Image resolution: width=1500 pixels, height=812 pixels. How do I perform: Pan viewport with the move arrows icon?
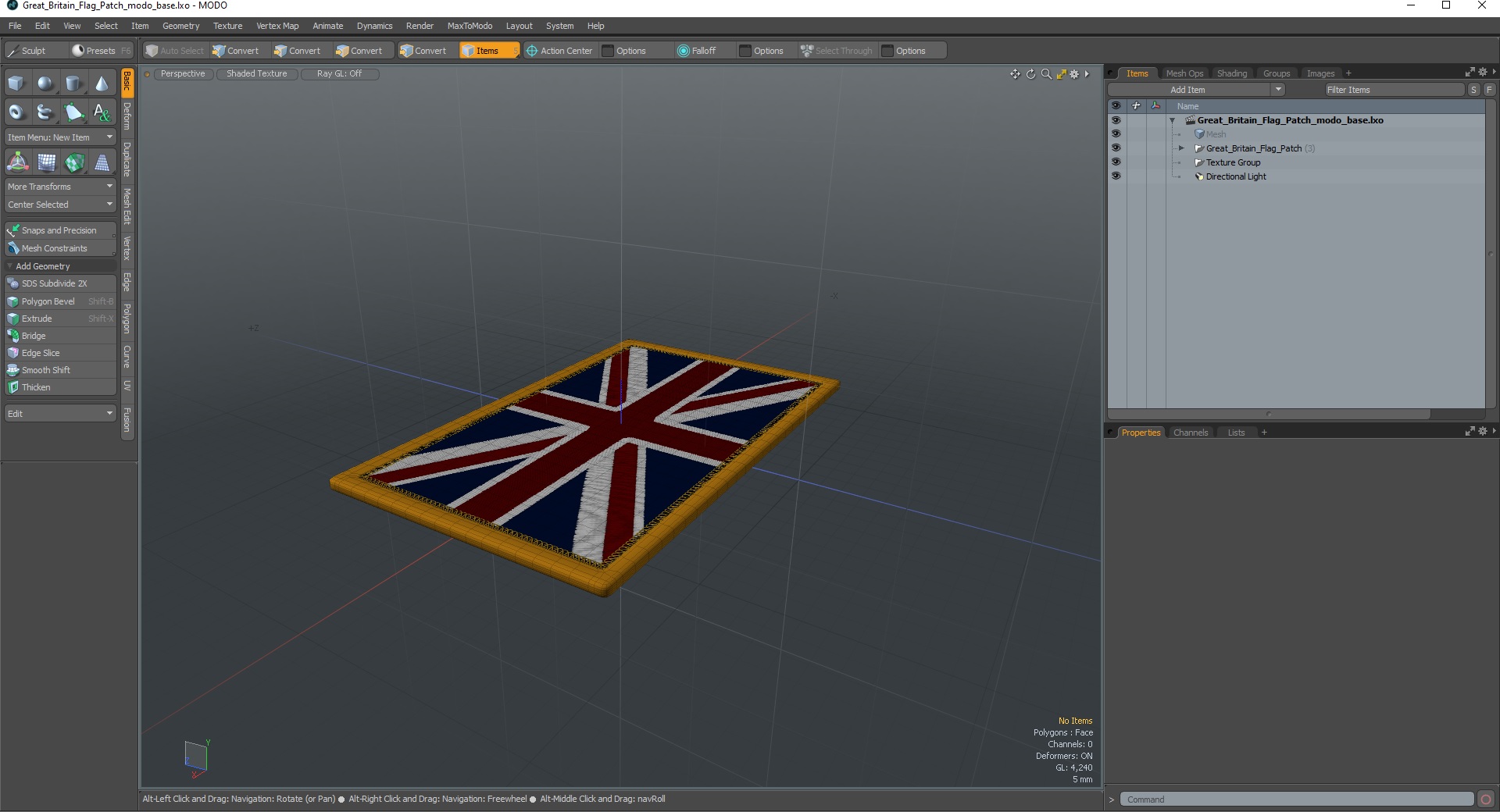click(x=1015, y=74)
